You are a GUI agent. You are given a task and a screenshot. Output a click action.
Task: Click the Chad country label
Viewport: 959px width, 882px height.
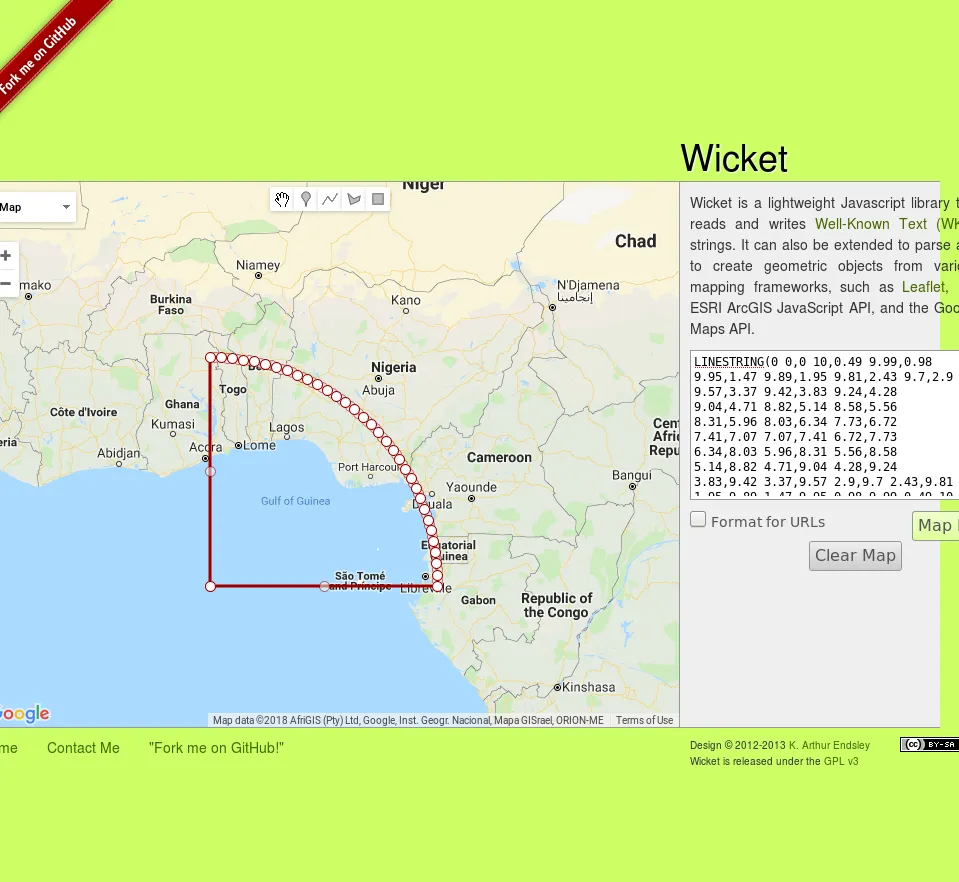pyautogui.click(x=635, y=241)
